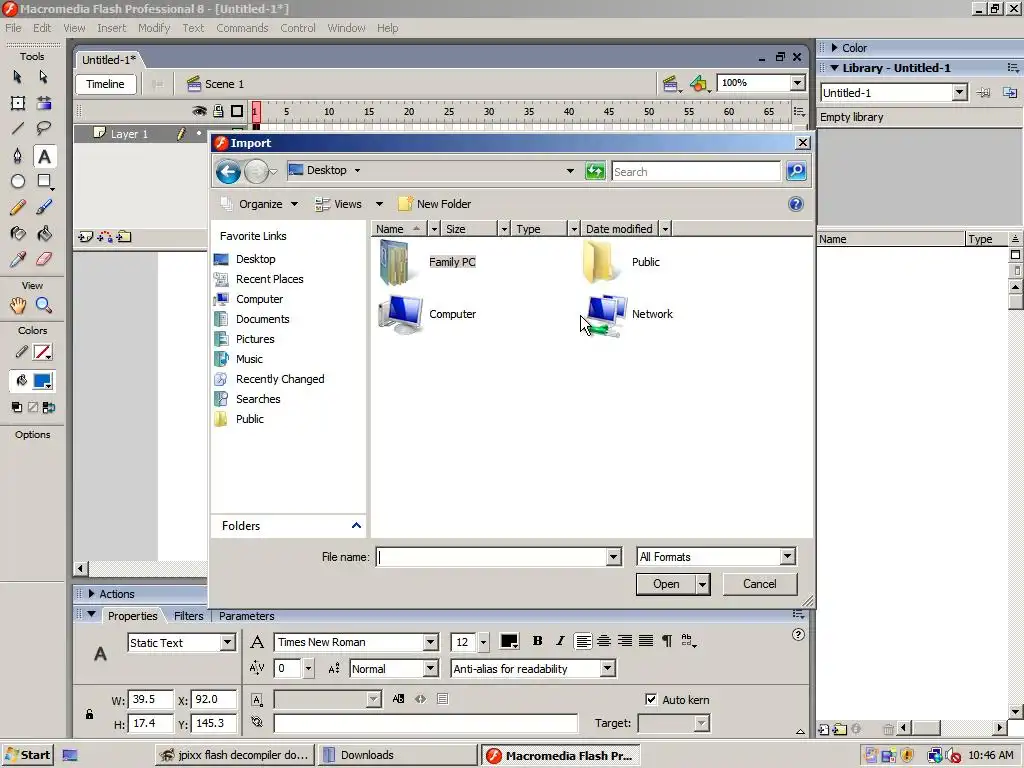Select the Text tool
The height and width of the screenshot is (768, 1024).
pos(44,156)
